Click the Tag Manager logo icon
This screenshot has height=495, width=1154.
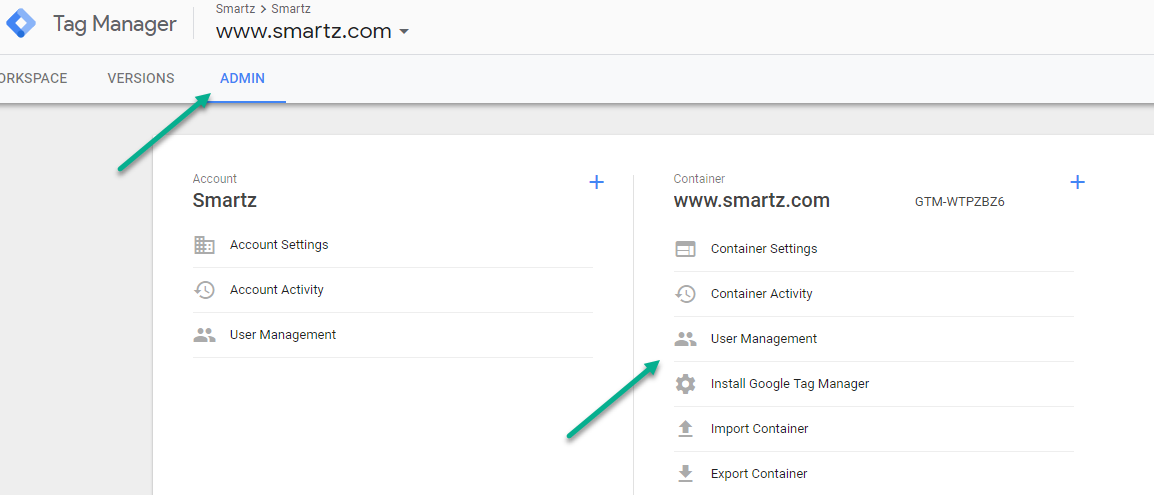pos(21,24)
